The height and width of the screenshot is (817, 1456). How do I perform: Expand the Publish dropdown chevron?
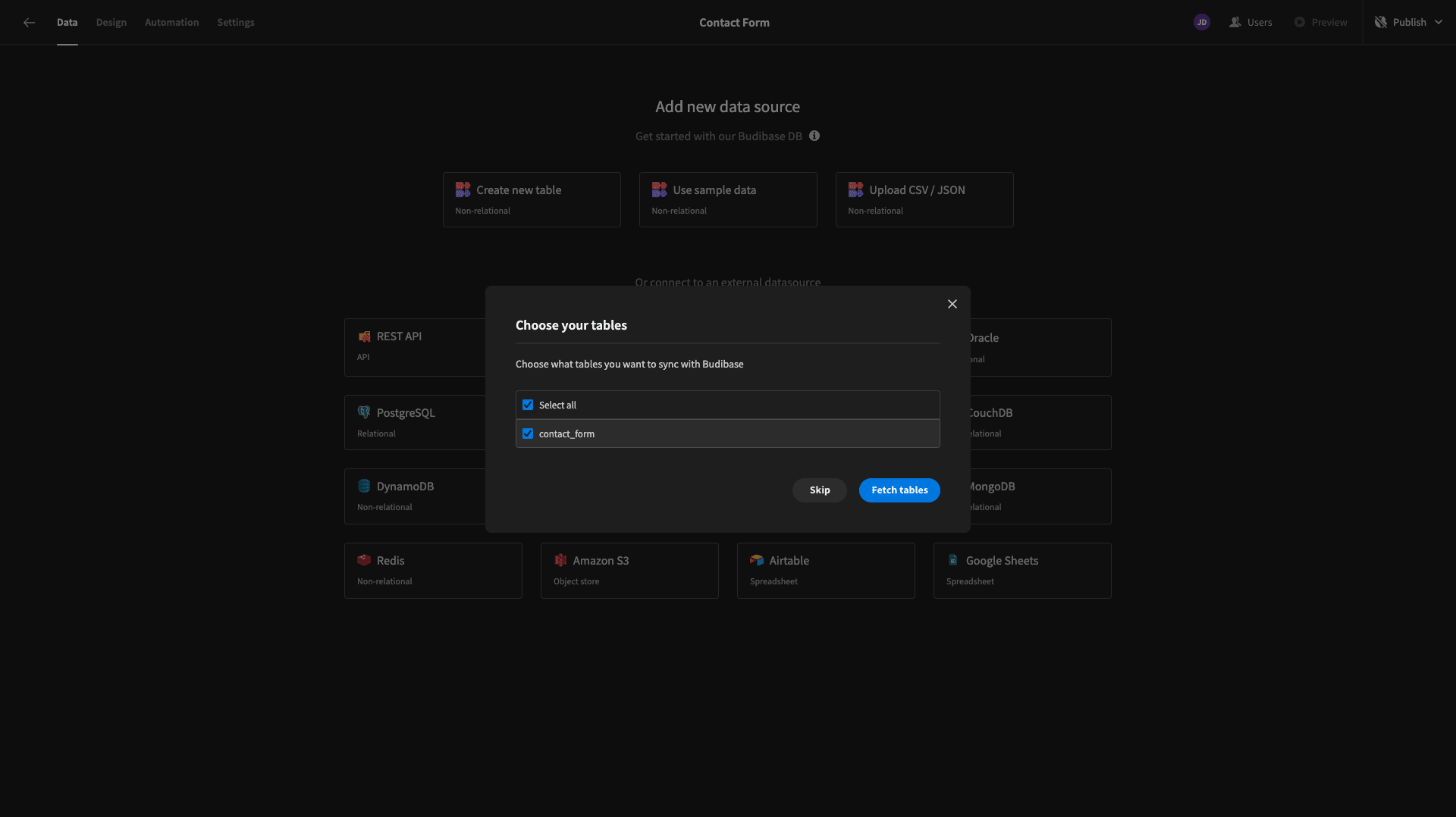tap(1439, 23)
